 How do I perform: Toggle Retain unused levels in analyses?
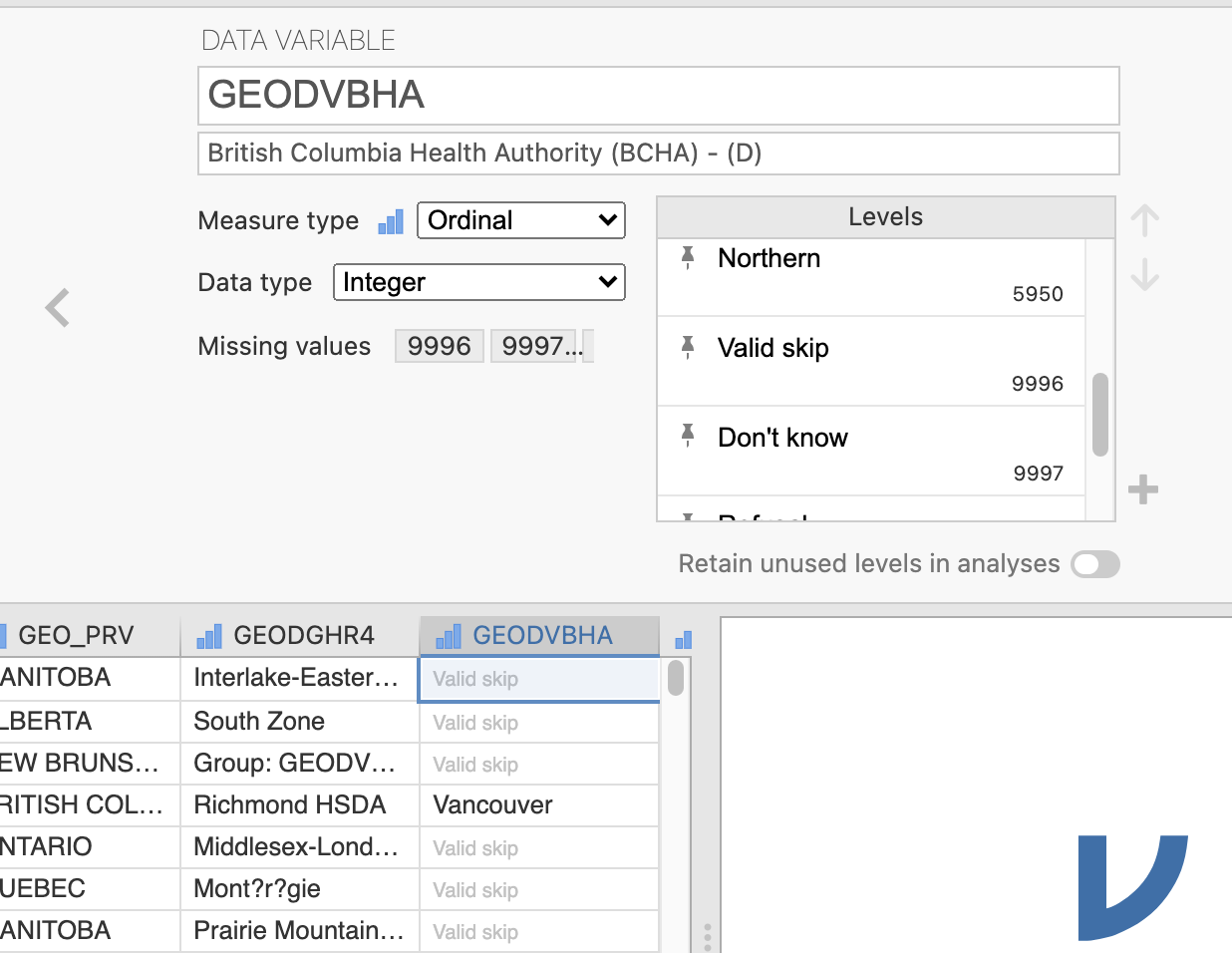pos(1094,564)
